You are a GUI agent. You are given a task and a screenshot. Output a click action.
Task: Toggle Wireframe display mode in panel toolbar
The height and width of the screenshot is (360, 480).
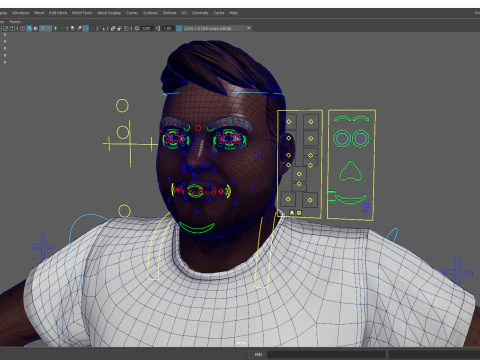[22, 28]
